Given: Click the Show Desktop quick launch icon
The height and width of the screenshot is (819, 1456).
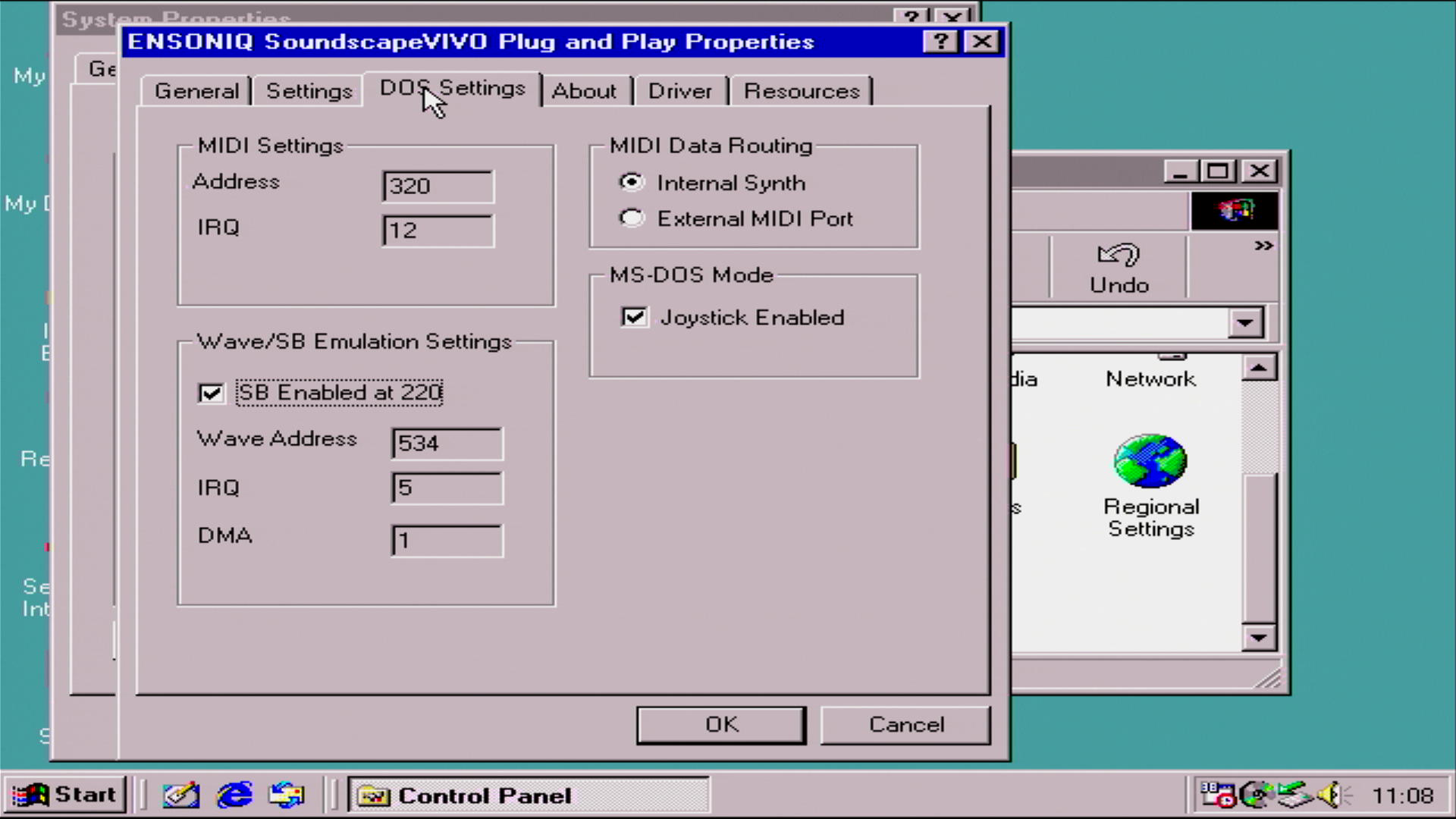Looking at the screenshot, I should [180, 795].
